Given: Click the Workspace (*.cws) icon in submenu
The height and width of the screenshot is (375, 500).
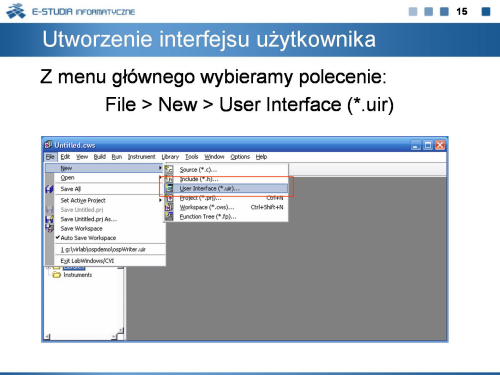Looking at the screenshot, I should (169, 207).
